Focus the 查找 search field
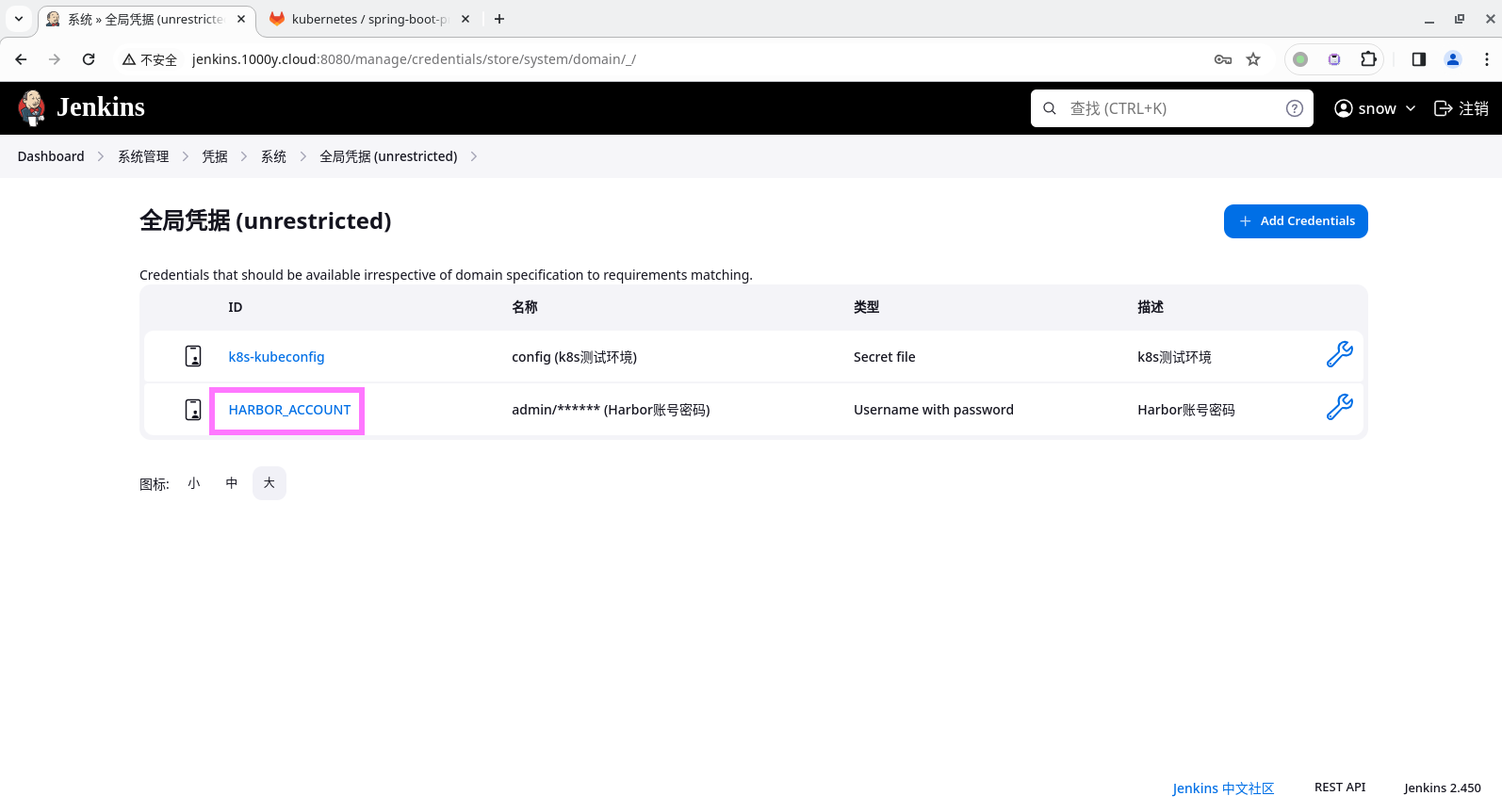This screenshot has width=1502, height=812. pos(1171,108)
